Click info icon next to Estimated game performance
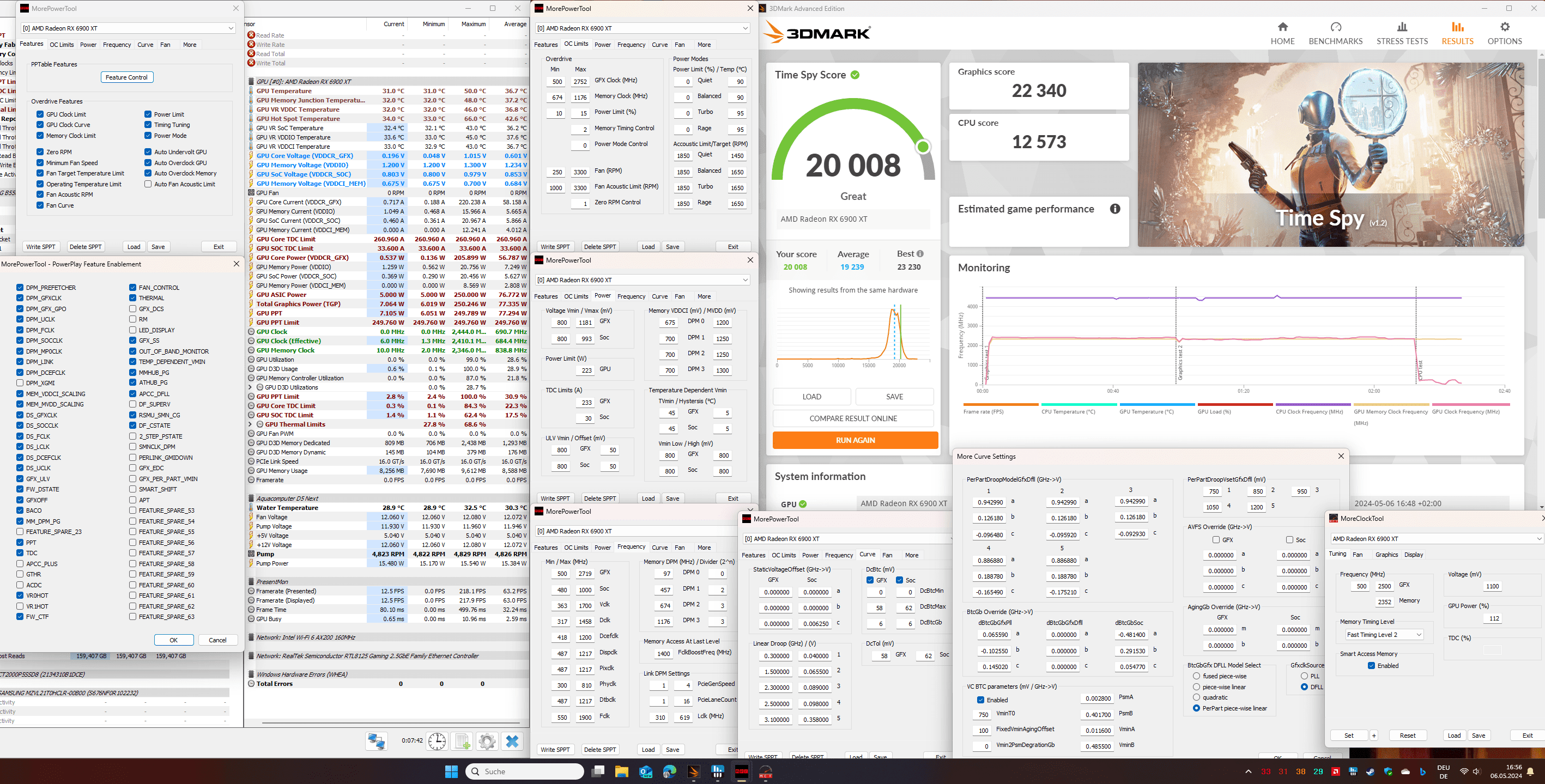 1114,209
